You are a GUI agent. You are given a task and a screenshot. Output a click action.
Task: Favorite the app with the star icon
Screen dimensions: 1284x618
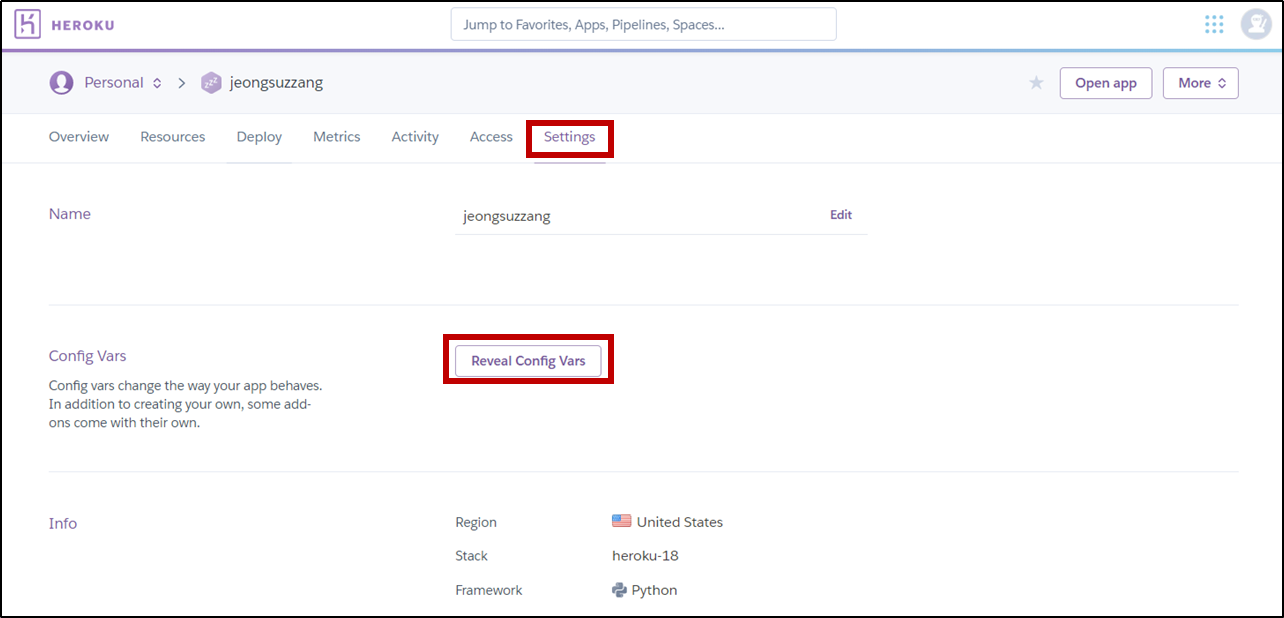[x=1036, y=83]
